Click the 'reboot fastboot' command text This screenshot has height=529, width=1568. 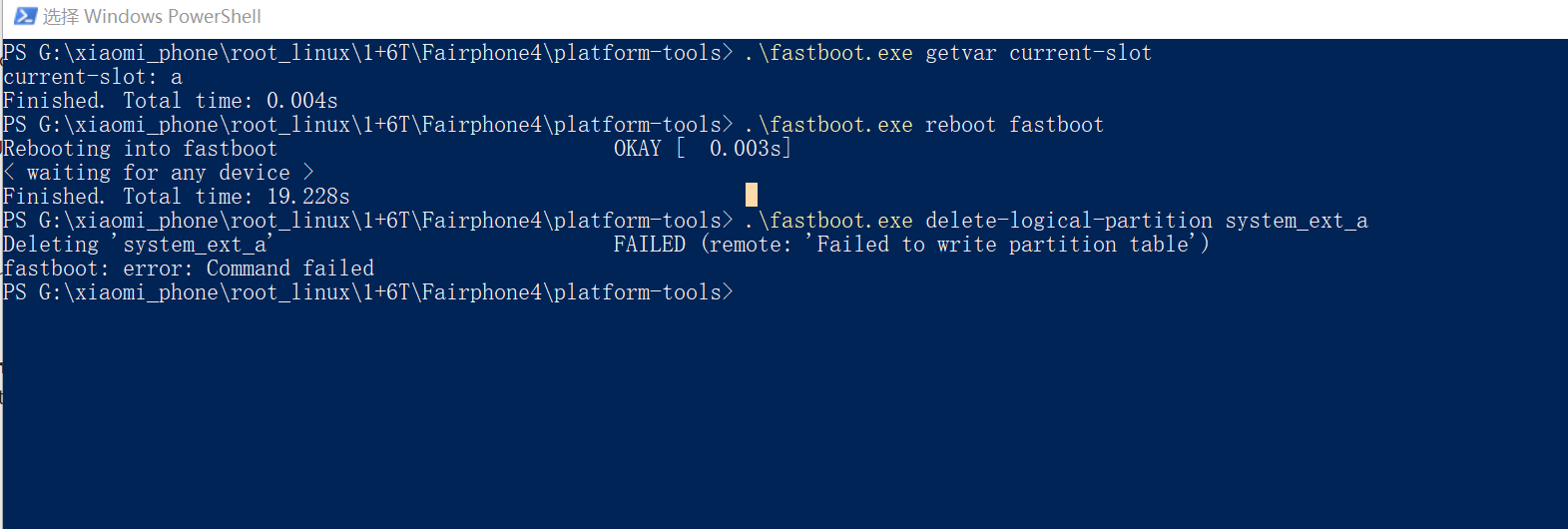[x=1014, y=125]
